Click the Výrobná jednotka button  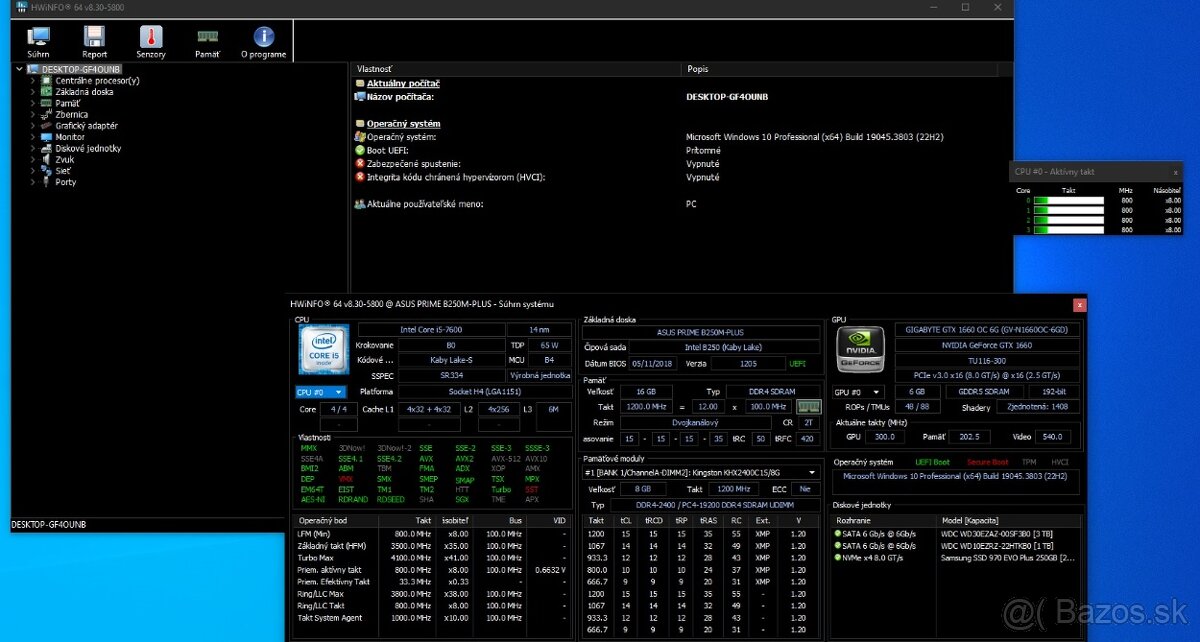541,375
